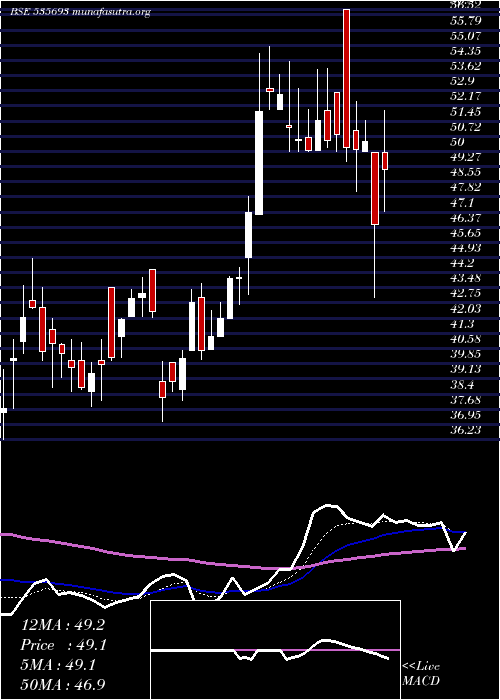500x700 pixels.
Task: Click the 41.3 price level label
Action: [x=462, y=324]
